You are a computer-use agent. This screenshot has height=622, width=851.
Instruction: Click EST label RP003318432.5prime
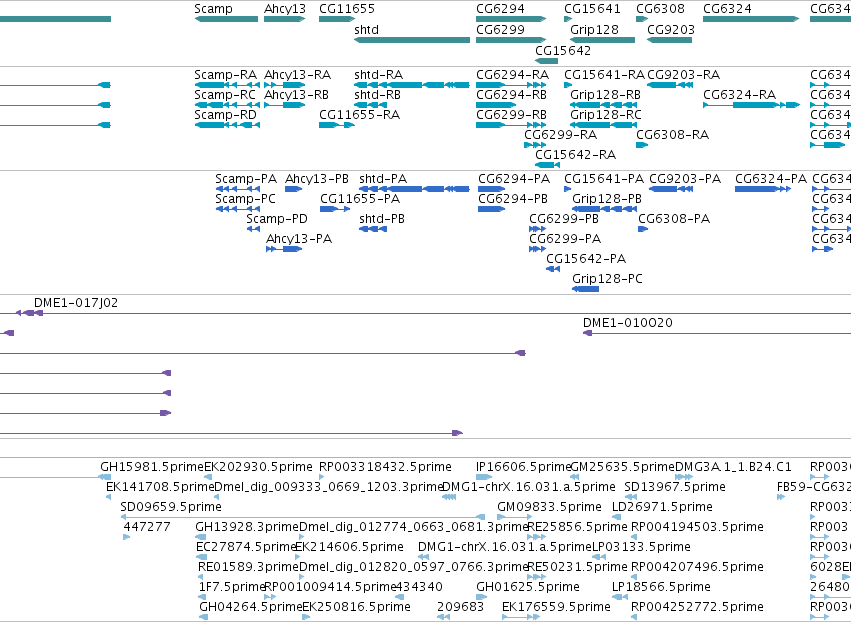(385, 467)
